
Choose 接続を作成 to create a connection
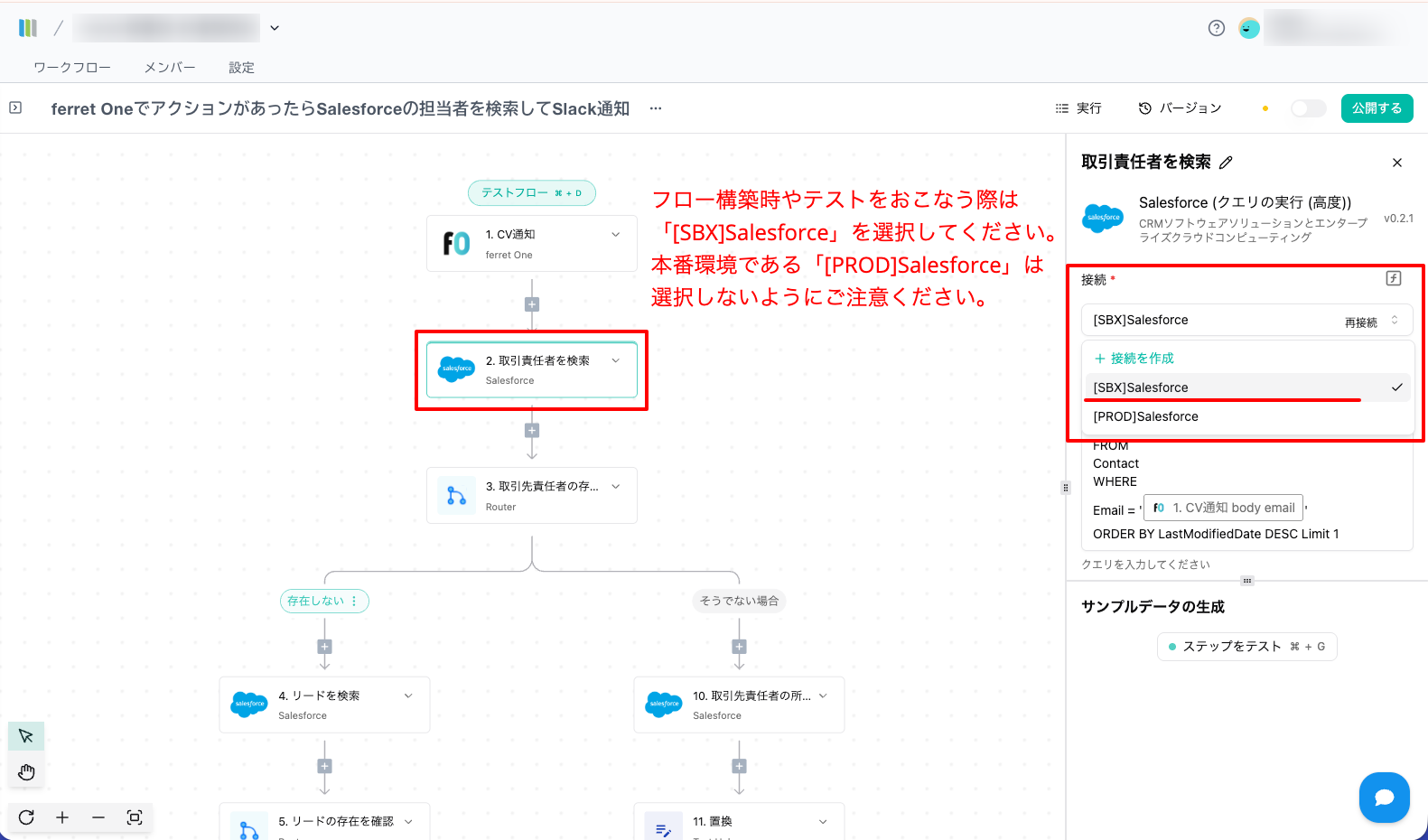[1134, 359]
